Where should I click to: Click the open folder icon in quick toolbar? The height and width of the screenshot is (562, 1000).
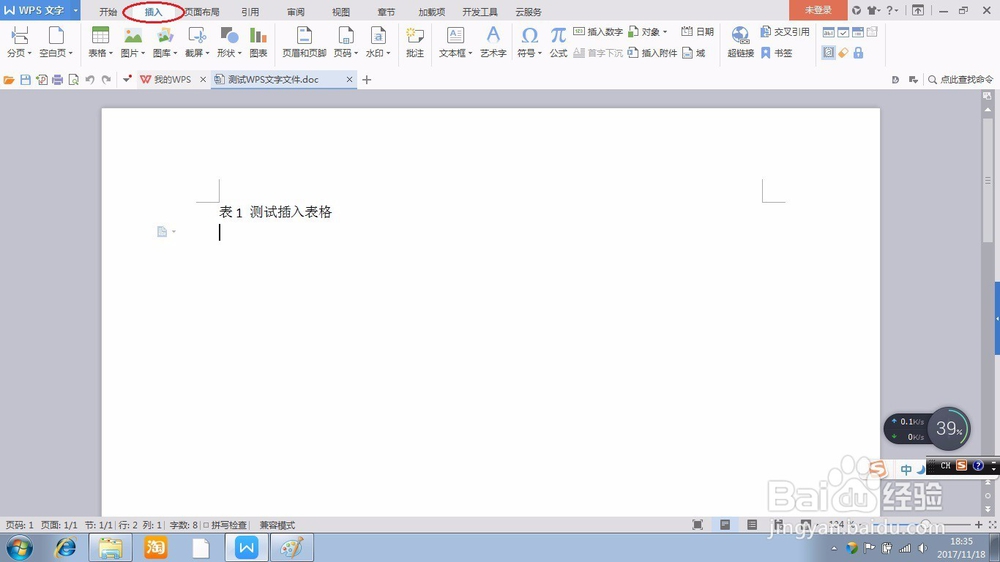9,80
